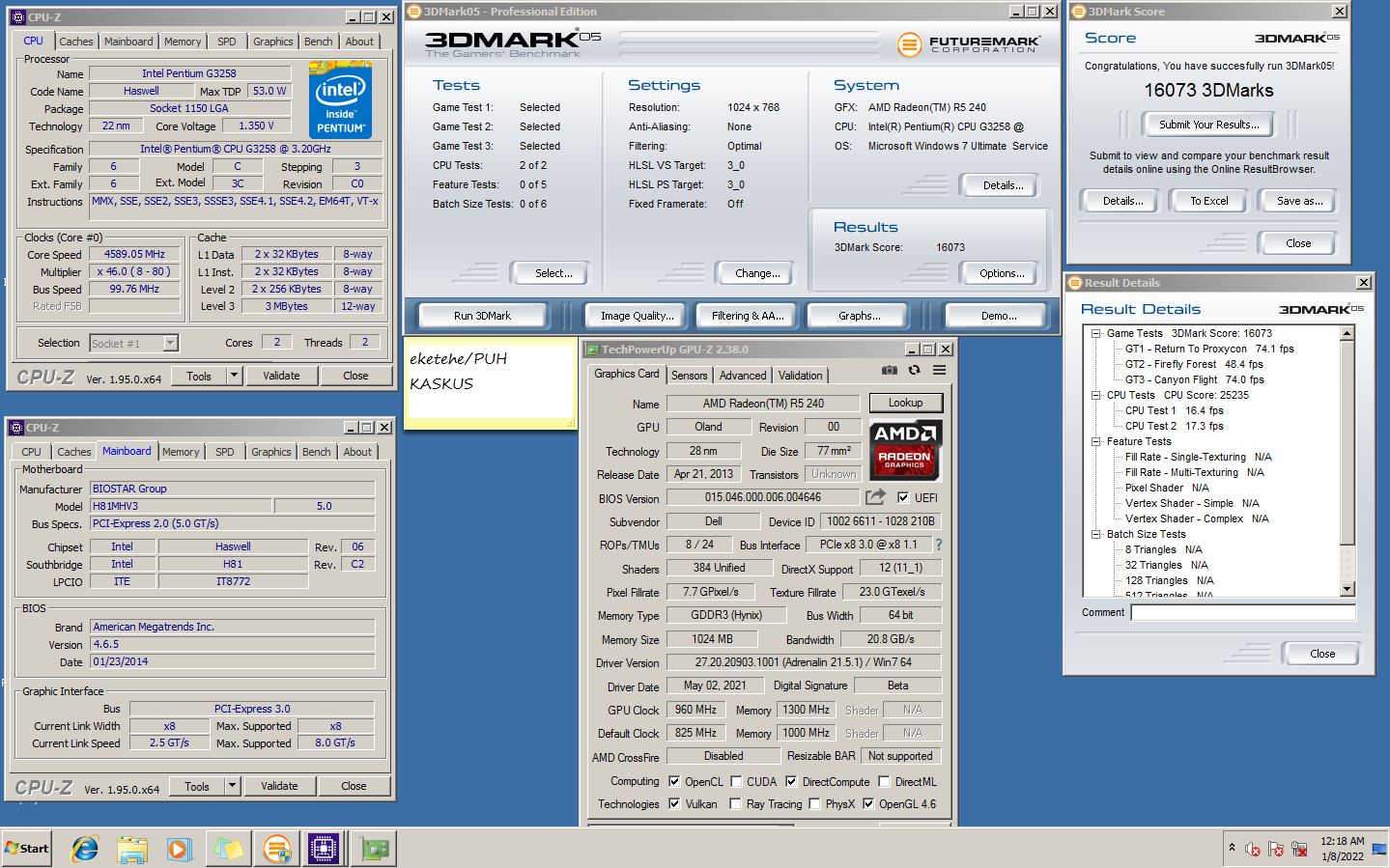This screenshot has width=1390, height=868.
Task: Click Submit Your Results button
Action: [x=1208, y=125]
